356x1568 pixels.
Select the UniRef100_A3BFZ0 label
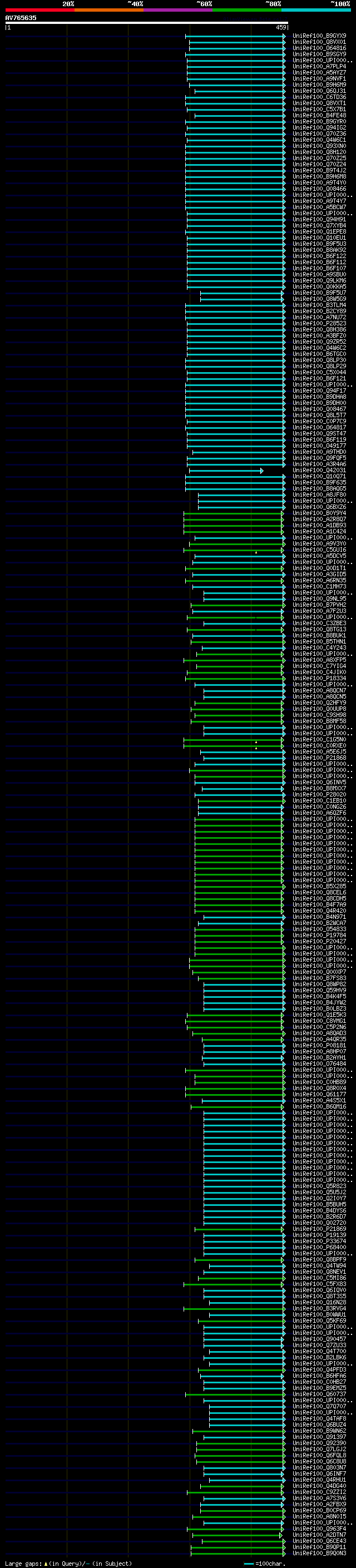(x=319, y=335)
